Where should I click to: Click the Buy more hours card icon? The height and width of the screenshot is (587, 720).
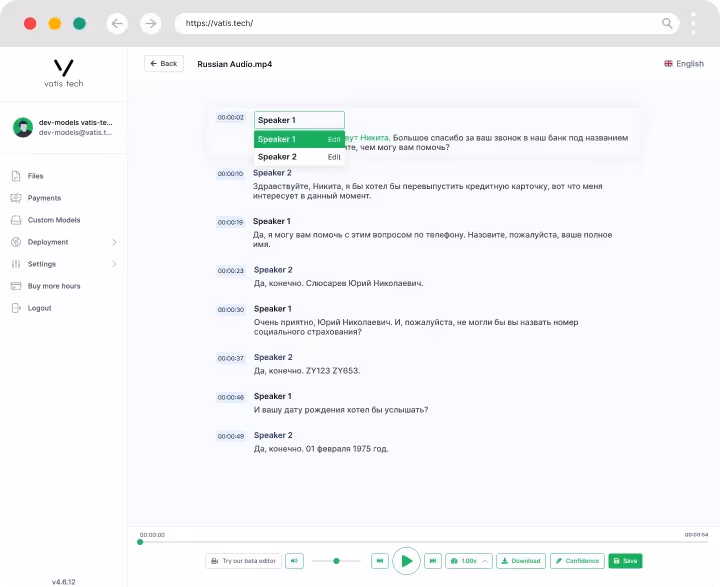tap(16, 286)
